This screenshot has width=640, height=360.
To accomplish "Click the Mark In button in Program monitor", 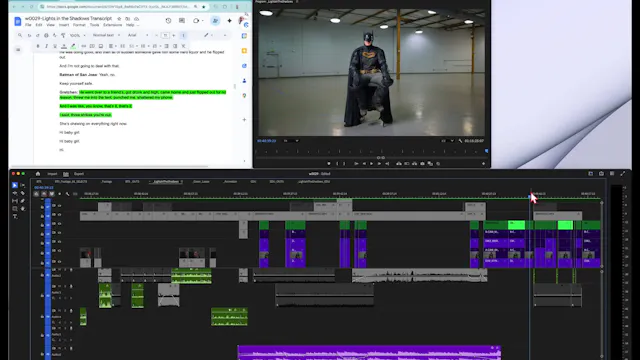I will 337,164.
